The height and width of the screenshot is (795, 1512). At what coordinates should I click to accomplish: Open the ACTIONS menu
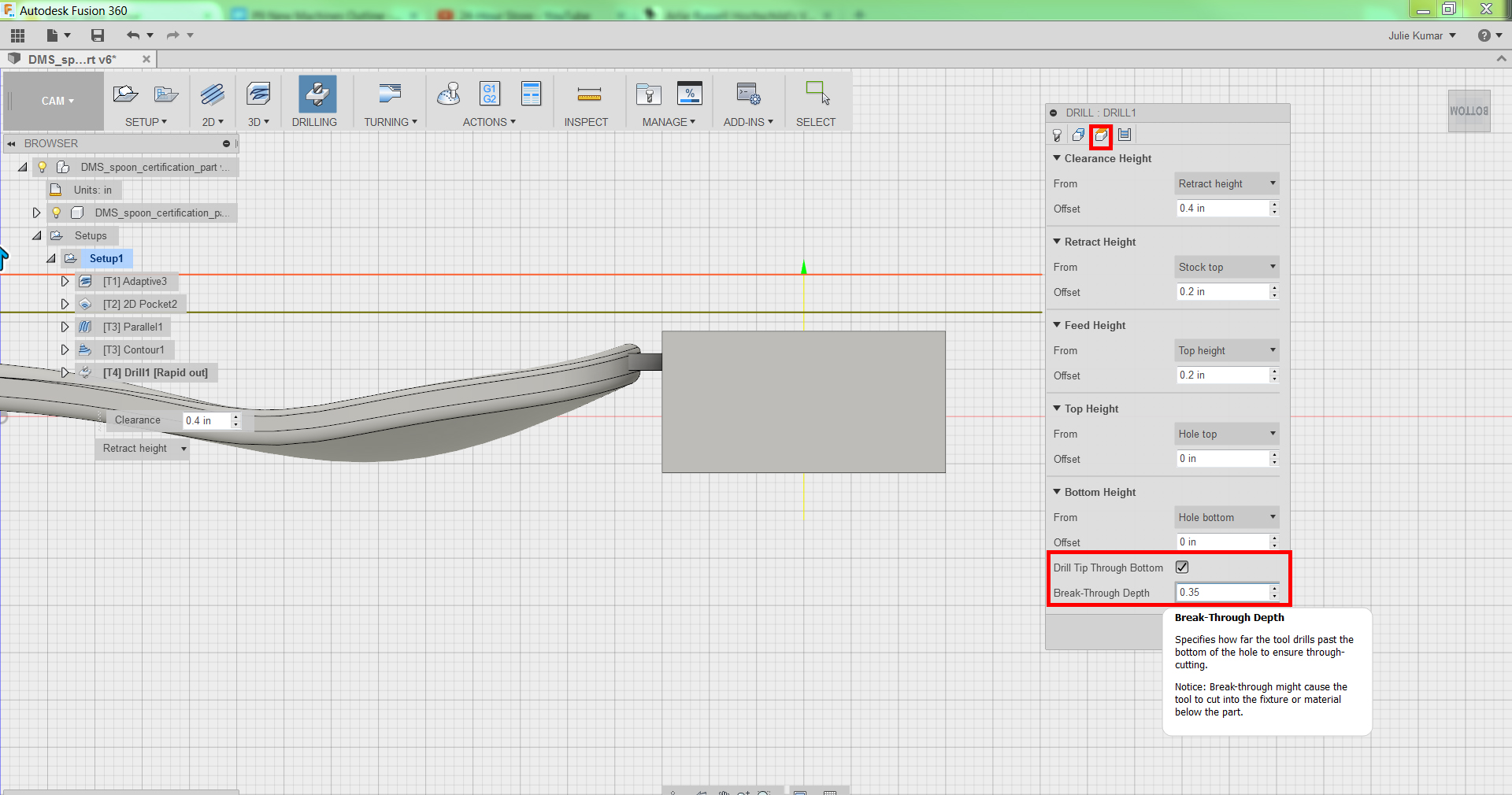pos(489,122)
